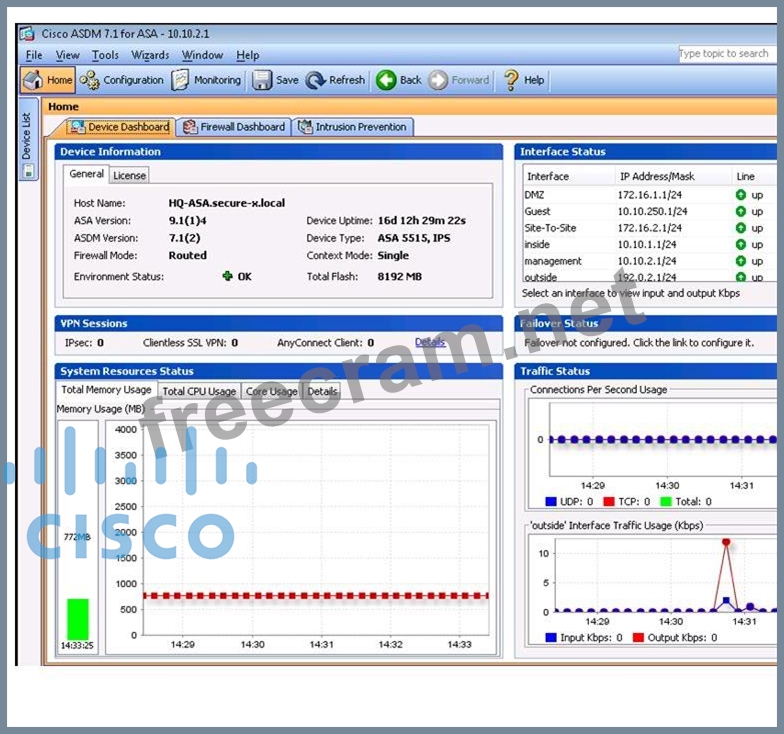This screenshot has width=784, height=734.
Task: Click the green Back arrow
Action: [x=386, y=80]
